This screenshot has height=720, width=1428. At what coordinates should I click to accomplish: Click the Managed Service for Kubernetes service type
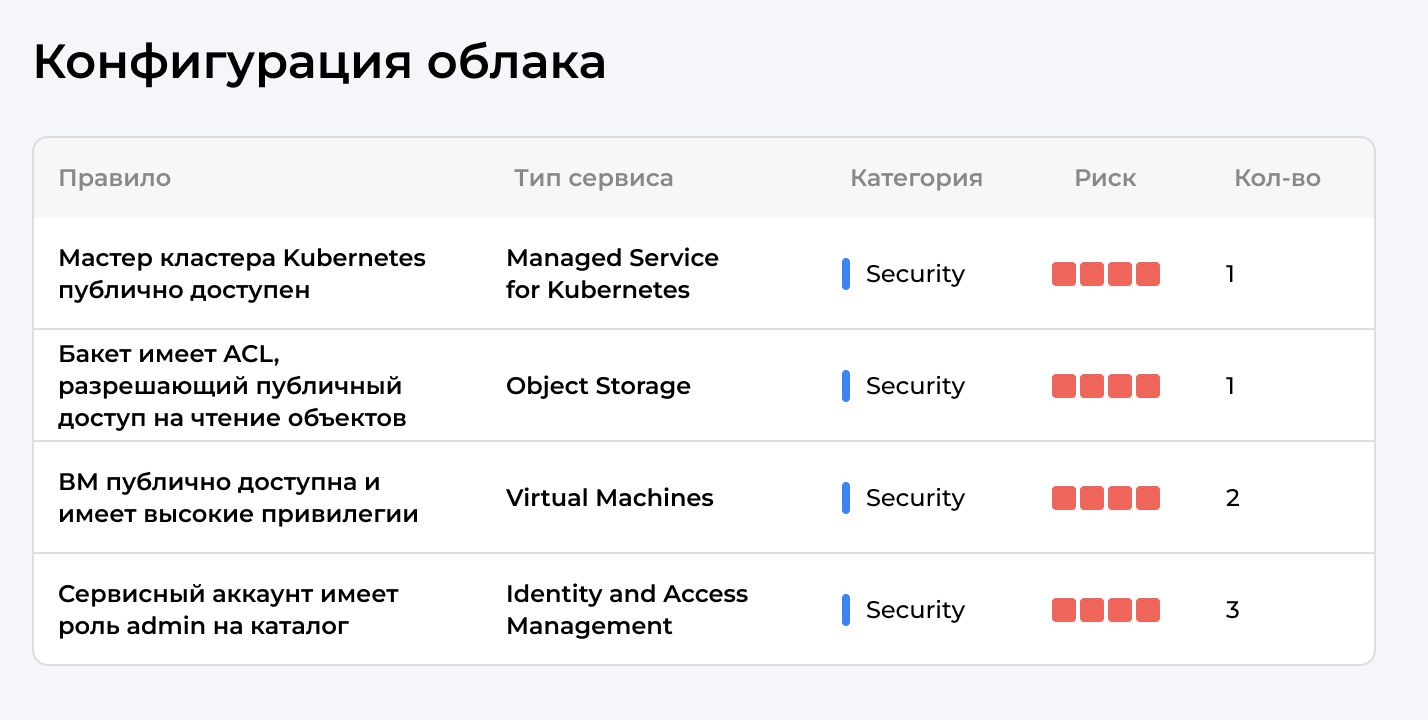612,273
